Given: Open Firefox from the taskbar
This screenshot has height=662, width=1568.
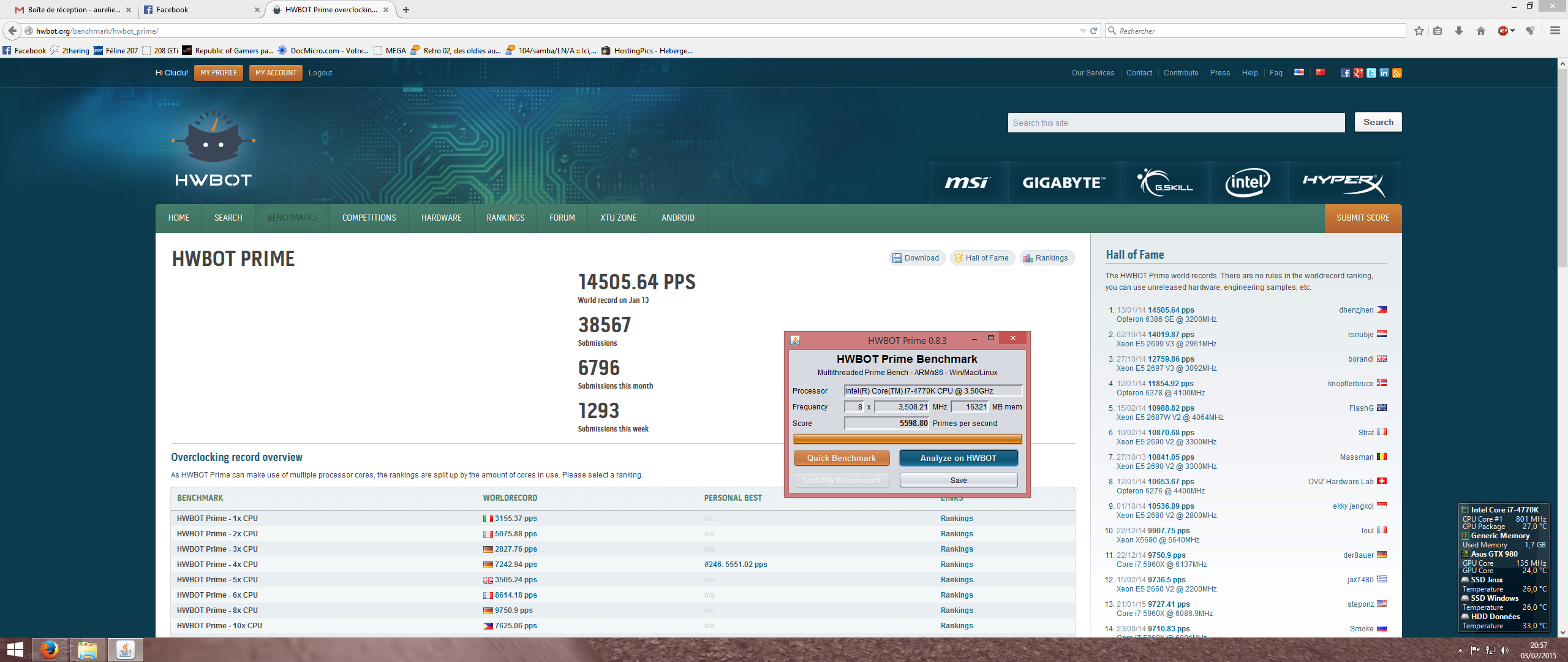Looking at the screenshot, I should (x=50, y=650).
